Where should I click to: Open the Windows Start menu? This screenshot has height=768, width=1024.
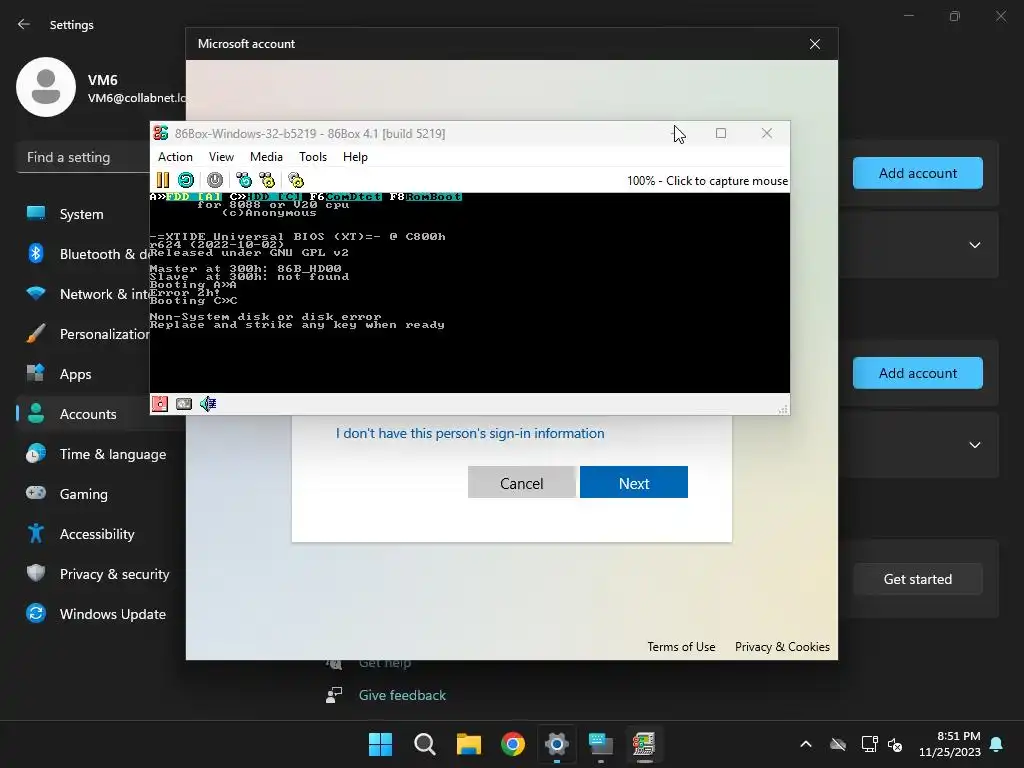(x=381, y=744)
